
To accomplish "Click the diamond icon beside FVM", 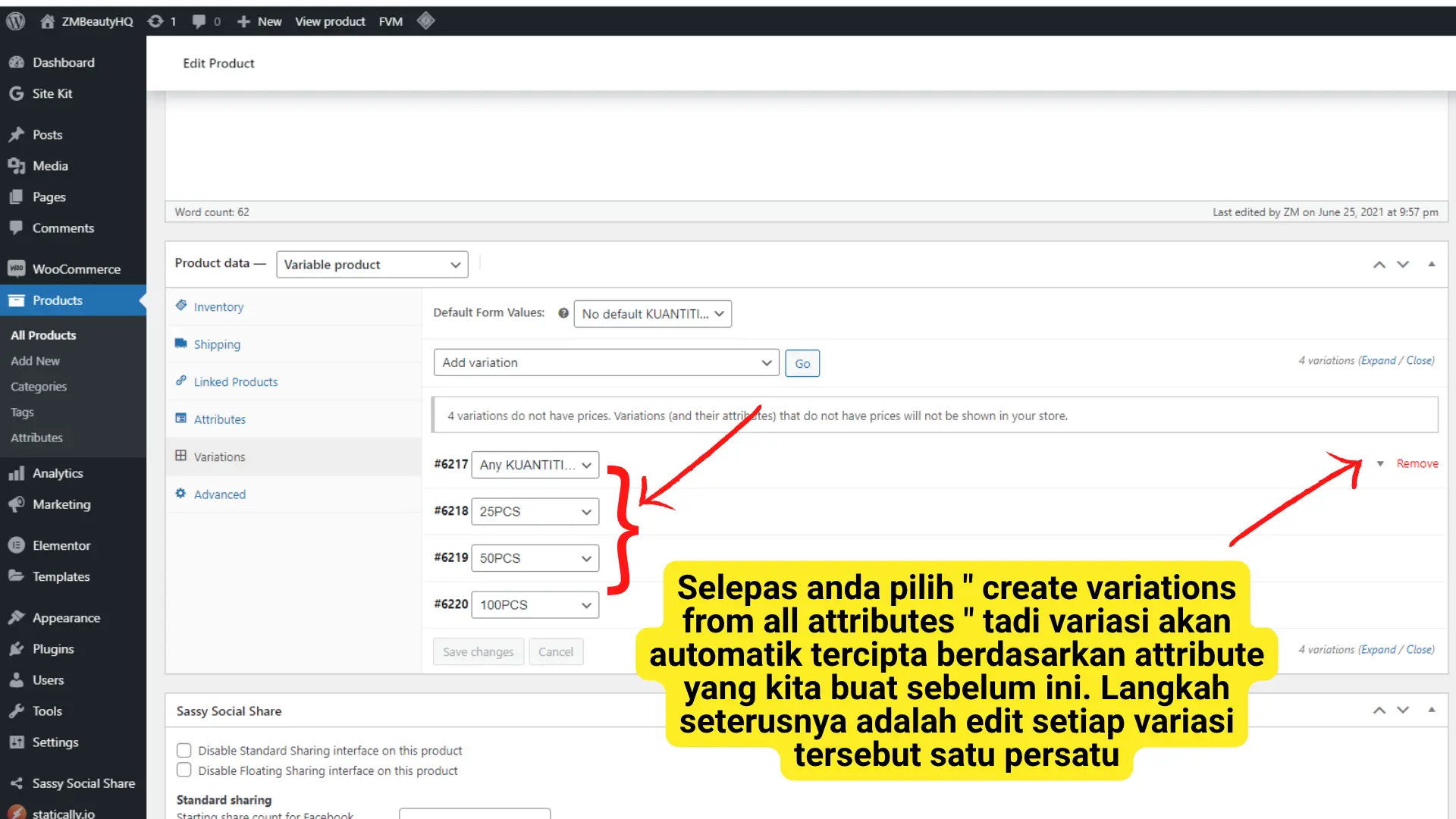I will tap(425, 20).
